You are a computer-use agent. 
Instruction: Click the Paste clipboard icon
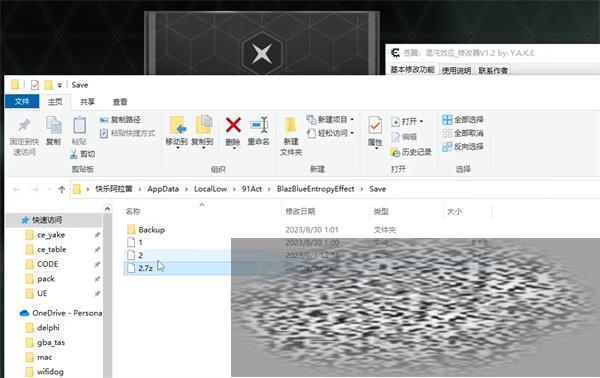coord(79,125)
